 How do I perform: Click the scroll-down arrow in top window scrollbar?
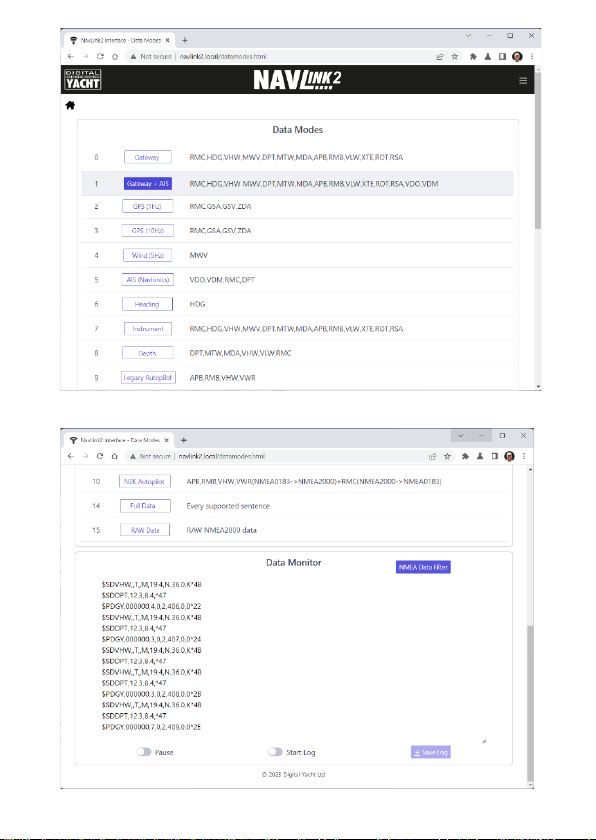point(538,387)
